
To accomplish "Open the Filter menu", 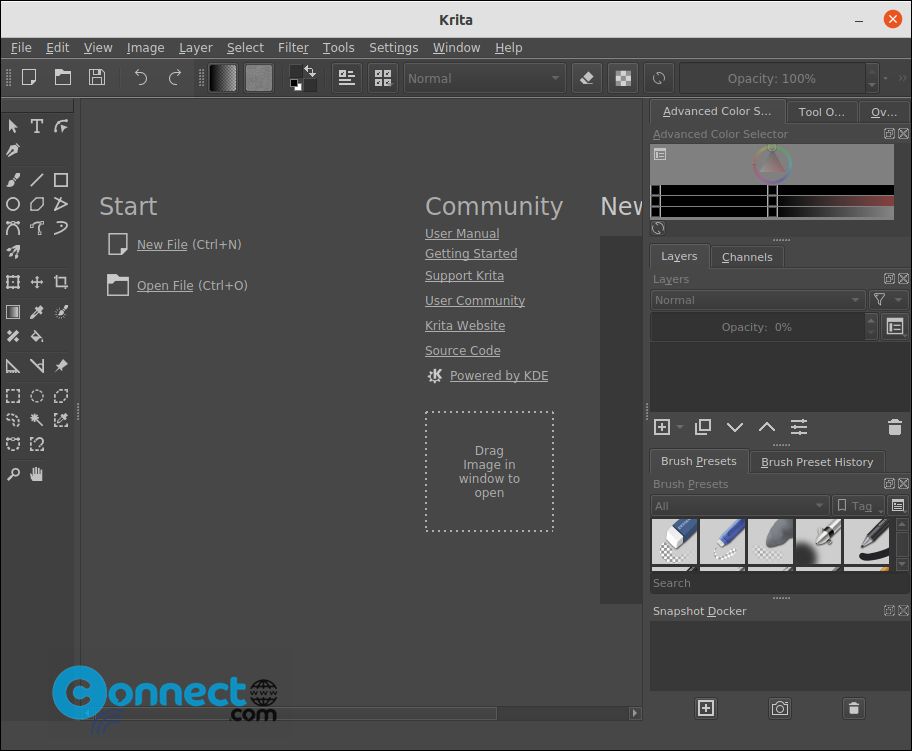I will pos(293,48).
